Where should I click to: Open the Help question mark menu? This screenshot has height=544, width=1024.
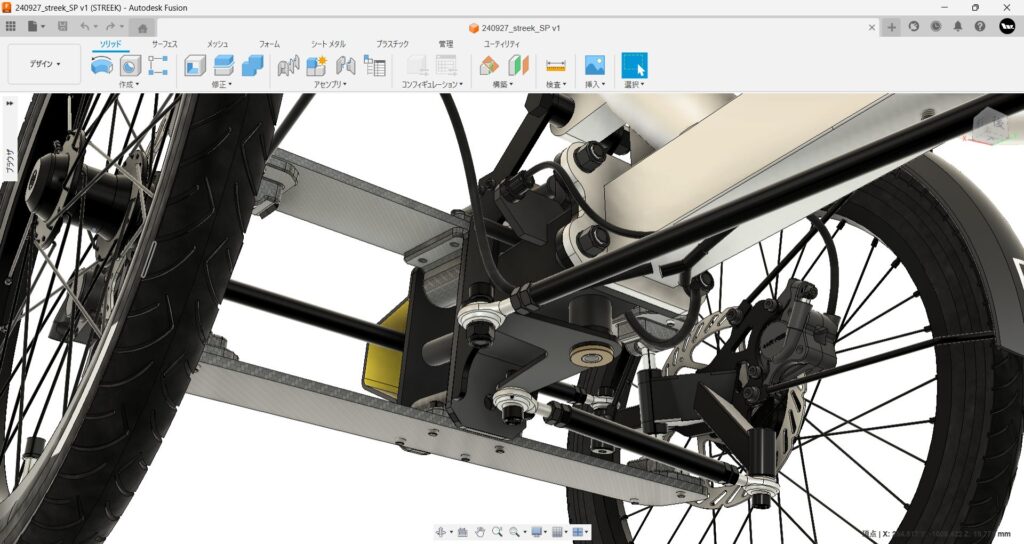point(980,27)
